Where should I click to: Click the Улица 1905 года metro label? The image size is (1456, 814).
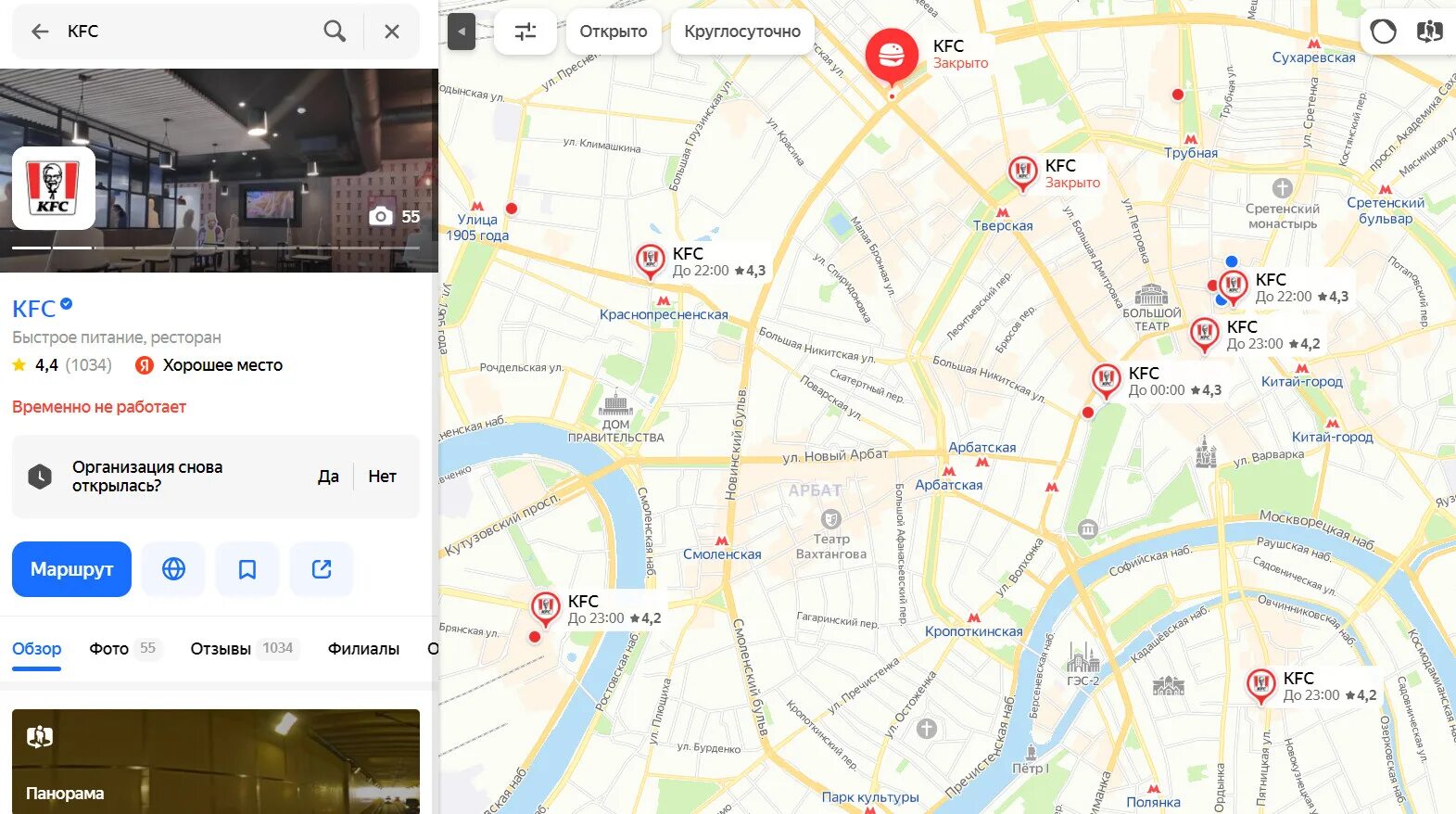(477, 227)
